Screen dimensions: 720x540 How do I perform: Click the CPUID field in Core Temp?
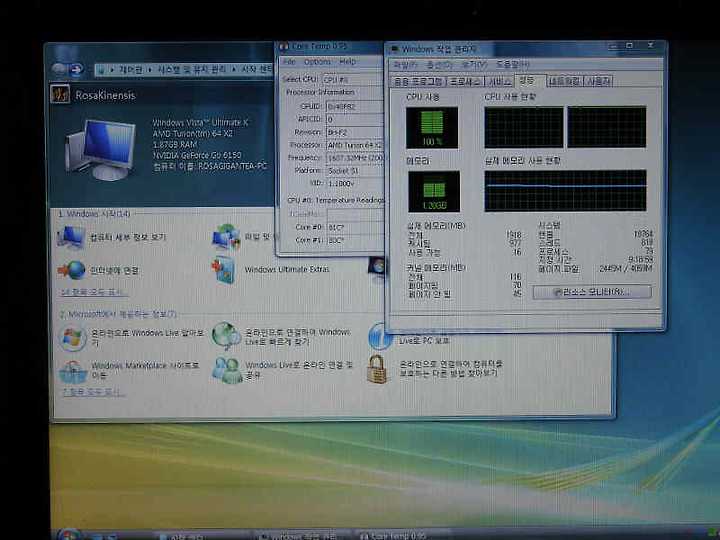pos(354,107)
